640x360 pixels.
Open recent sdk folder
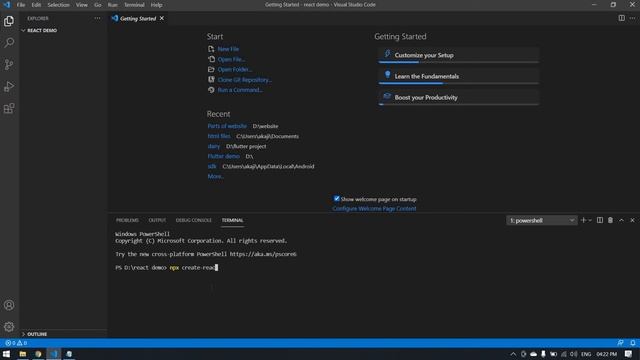212,166
